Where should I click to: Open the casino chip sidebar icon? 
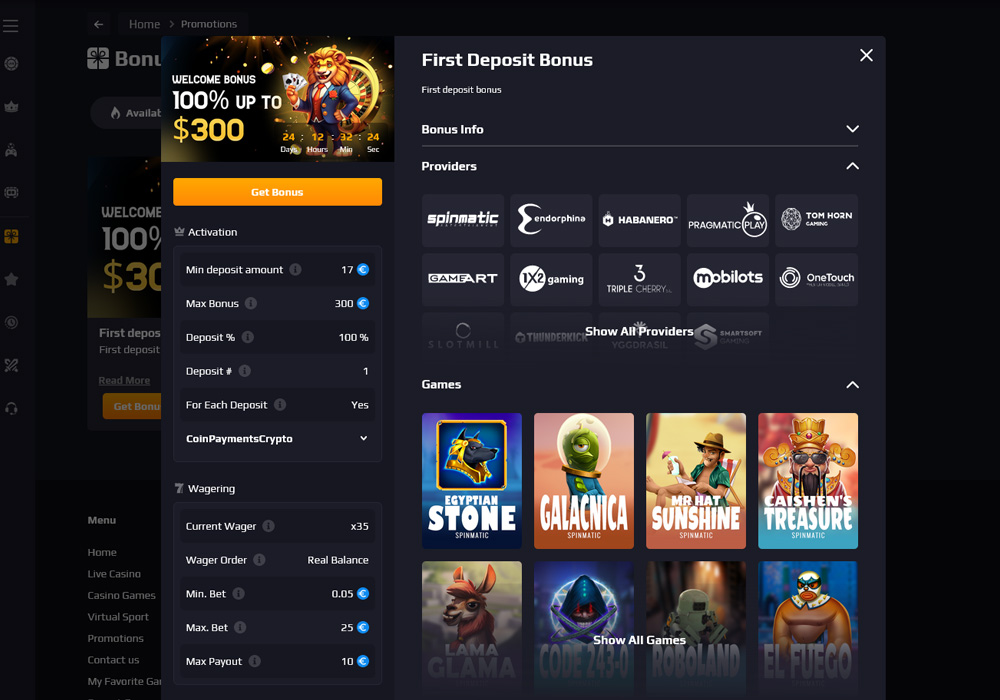pyautogui.click(x=11, y=64)
